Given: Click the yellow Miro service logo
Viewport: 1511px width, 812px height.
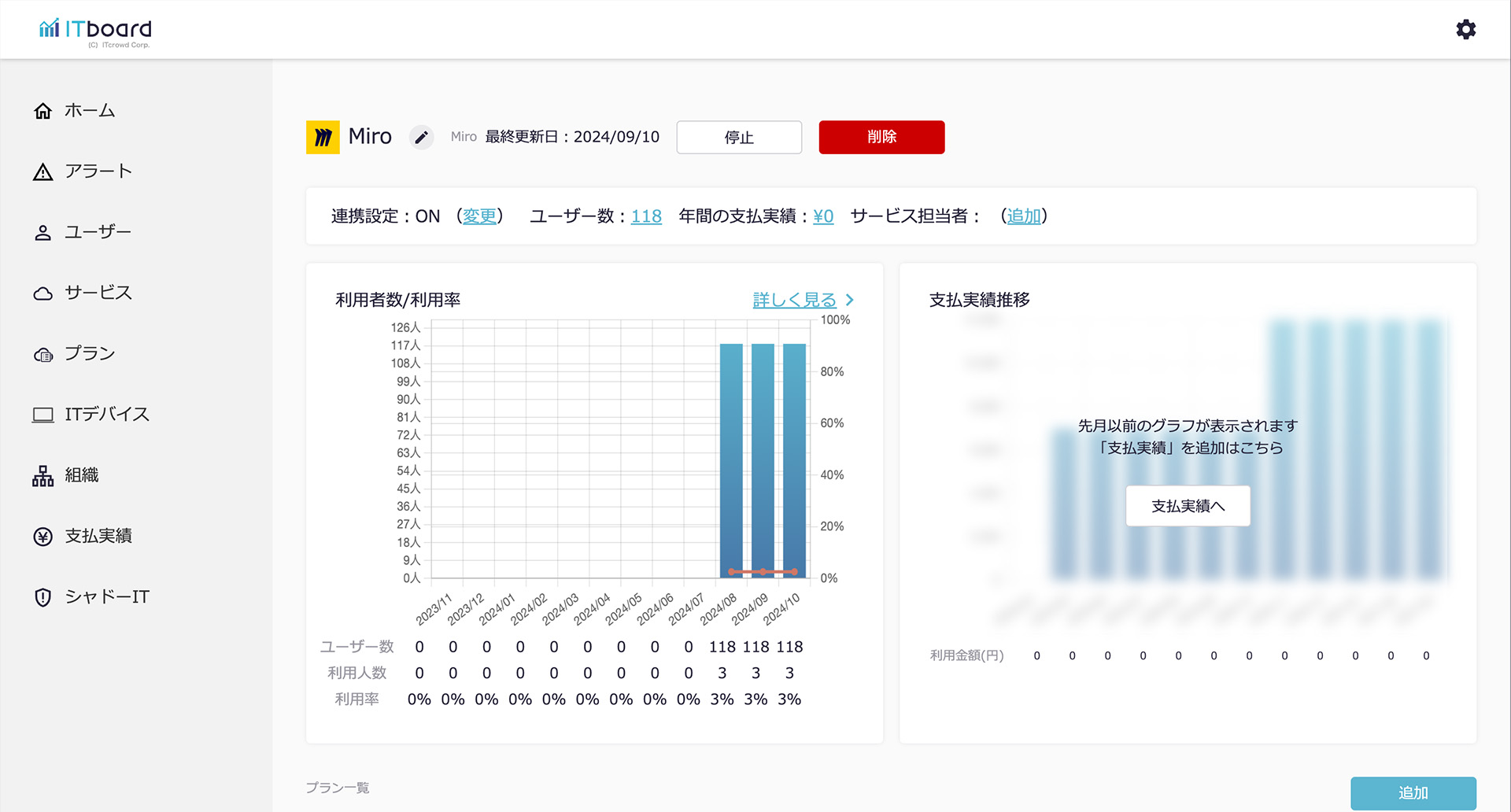Looking at the screenshot, I should [323, 138].
